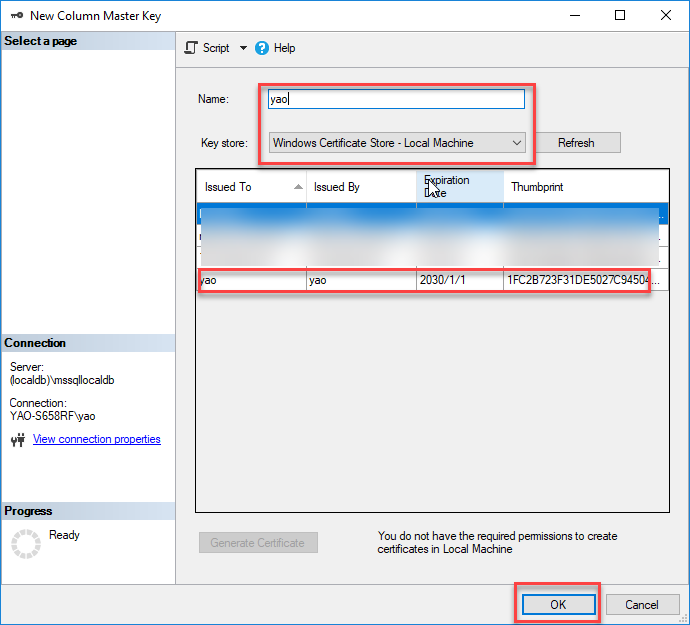Open the Key store combo box
The height and width of the screenshot is (625, 690).
pos(397,143)
